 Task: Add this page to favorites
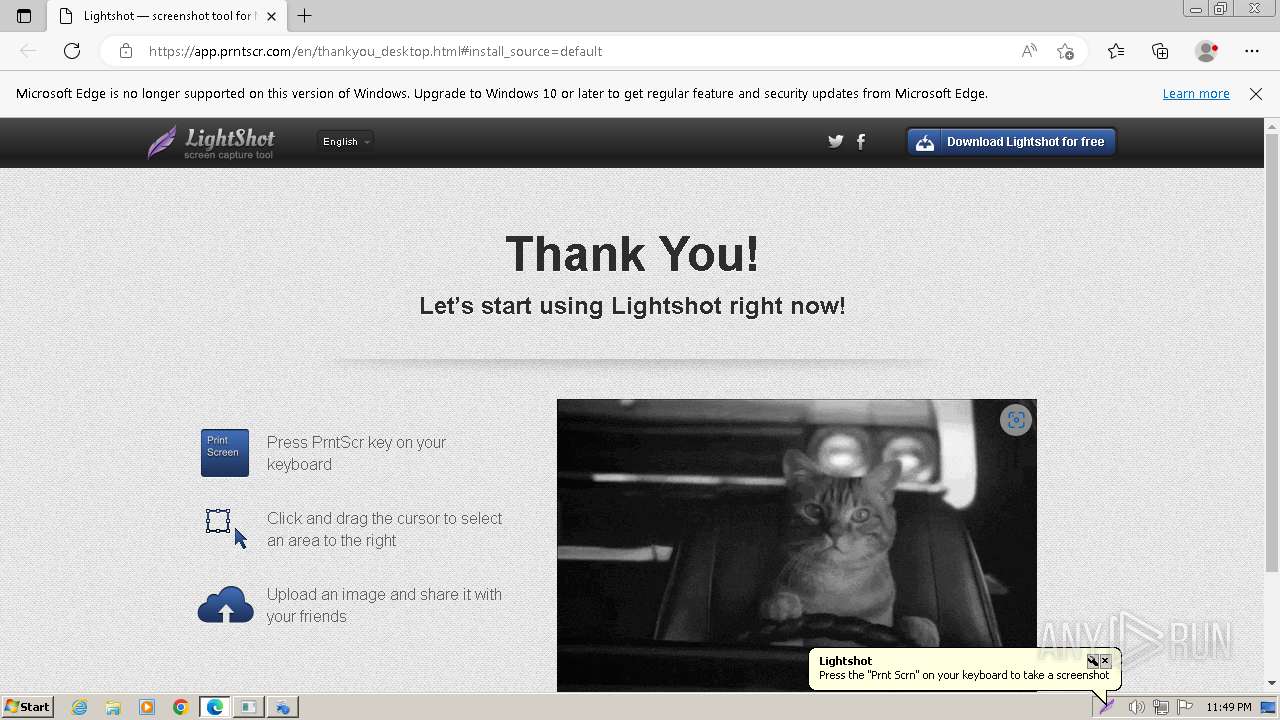(1066, 51)
